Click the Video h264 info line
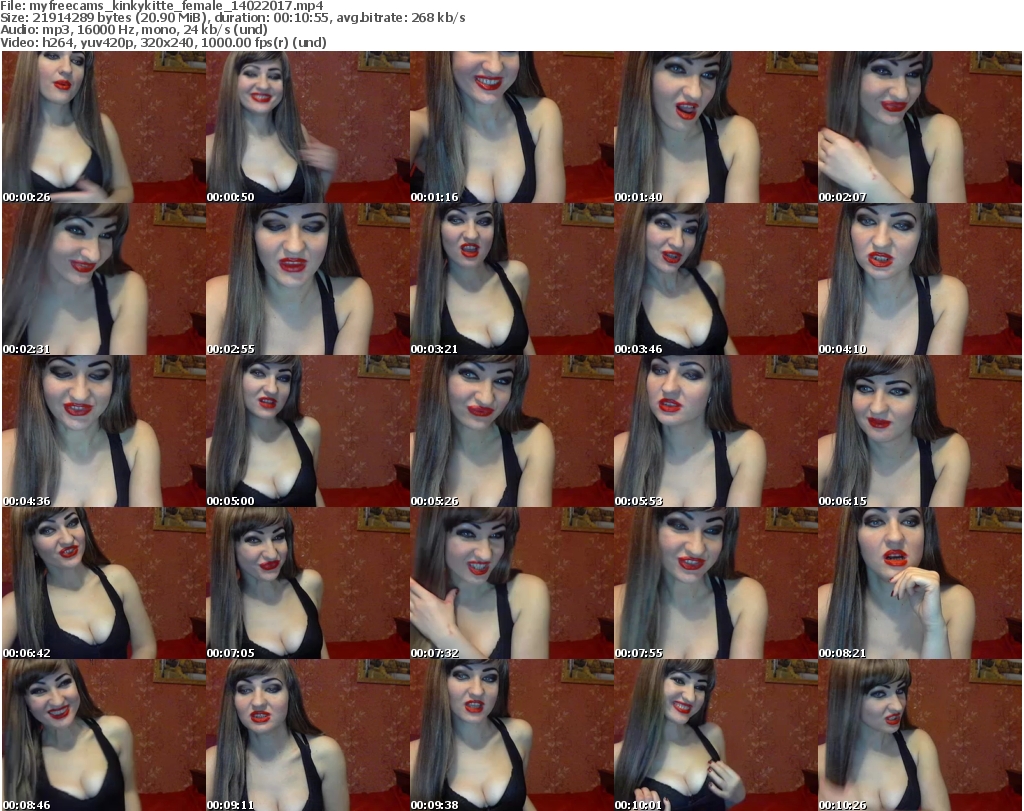The image size is (1024, 811). [163, 42]
